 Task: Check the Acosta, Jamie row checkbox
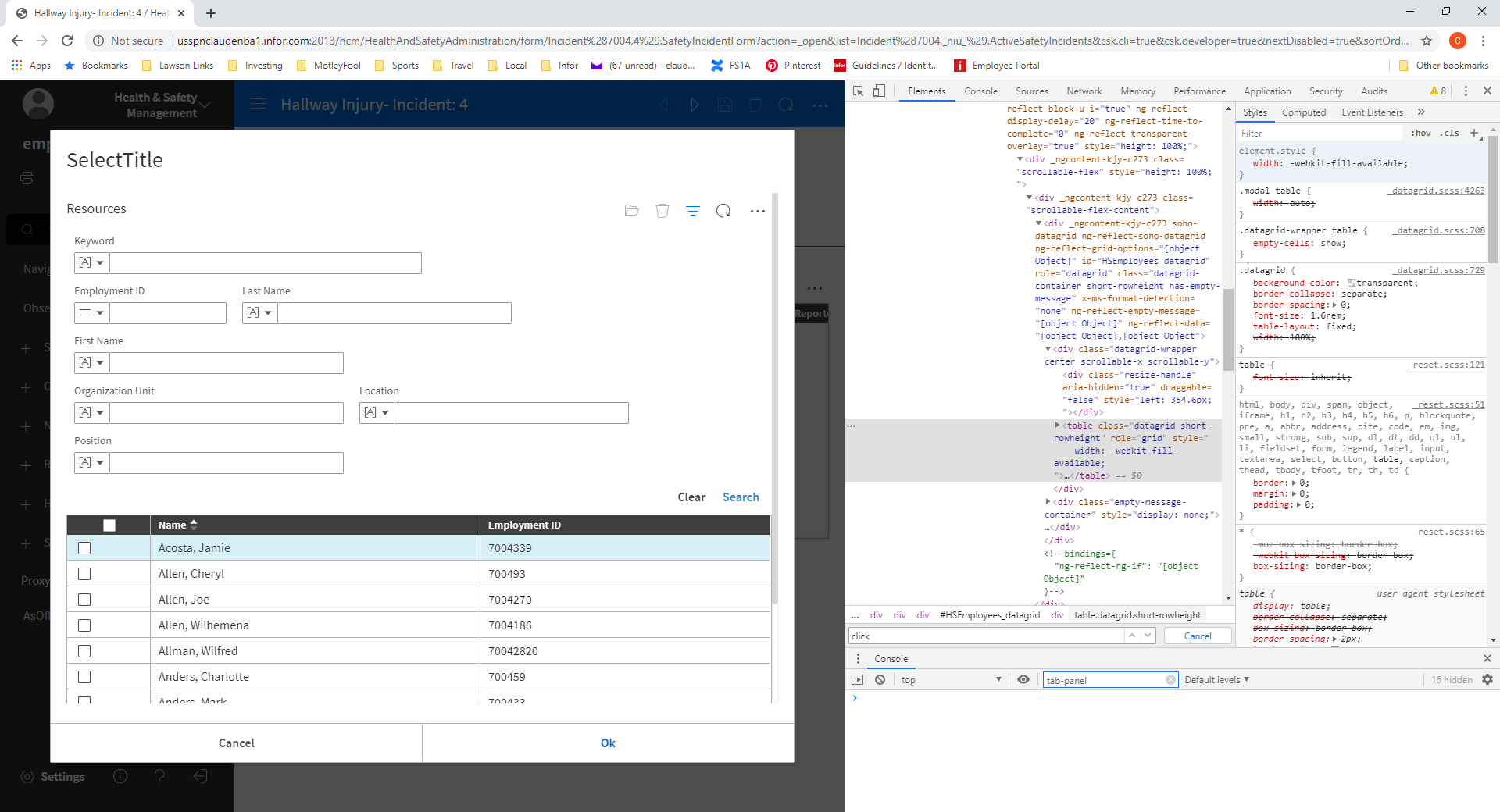coord(84,548)
